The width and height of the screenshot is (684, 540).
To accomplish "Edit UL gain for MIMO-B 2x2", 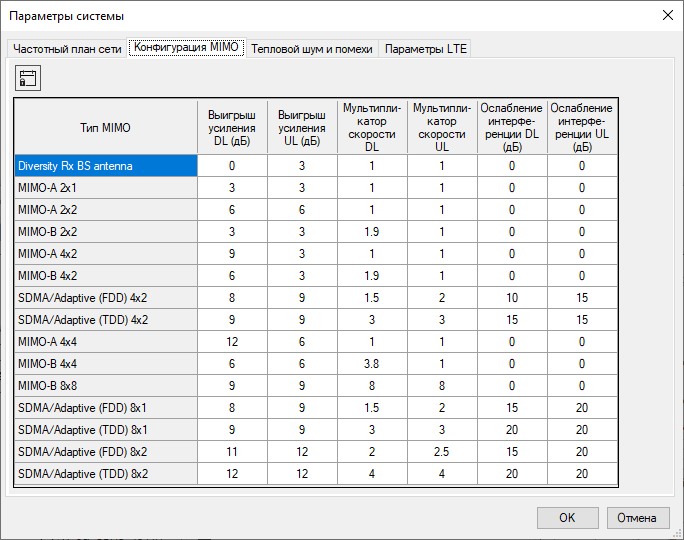I will point(302,232).
